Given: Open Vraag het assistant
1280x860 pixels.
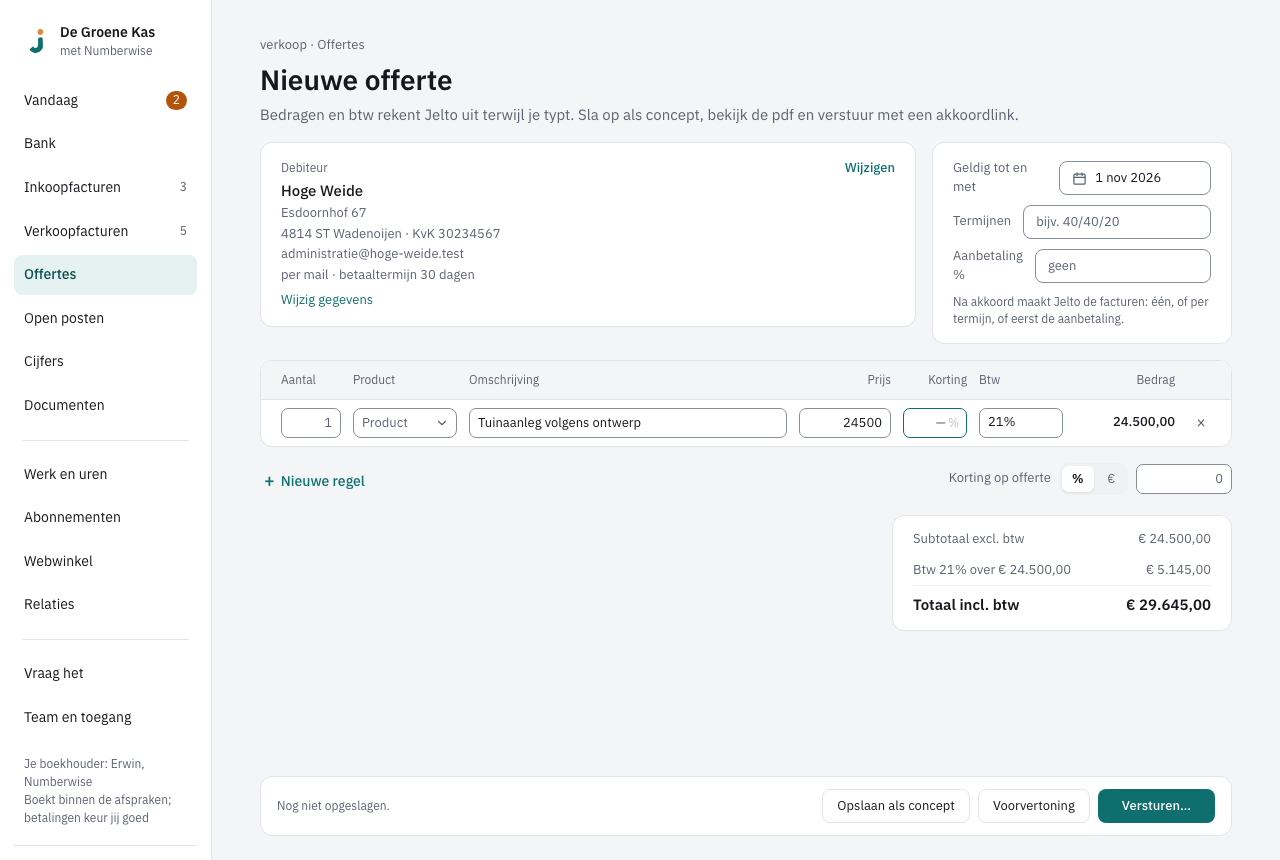Looking at the screenshot, I should (105, 673).
